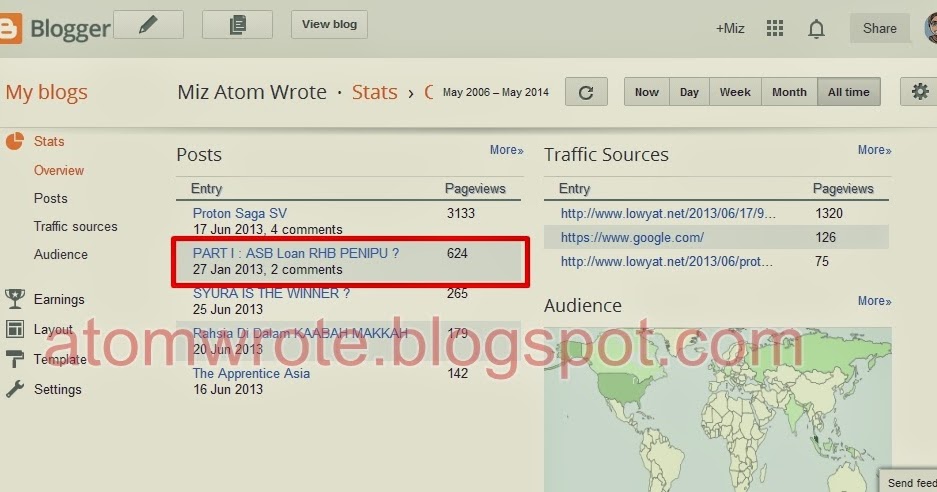Click the 265 pageviews value
Image resolution: width=937 pixels, height=492 pixels.
click(x=457, y=294)
